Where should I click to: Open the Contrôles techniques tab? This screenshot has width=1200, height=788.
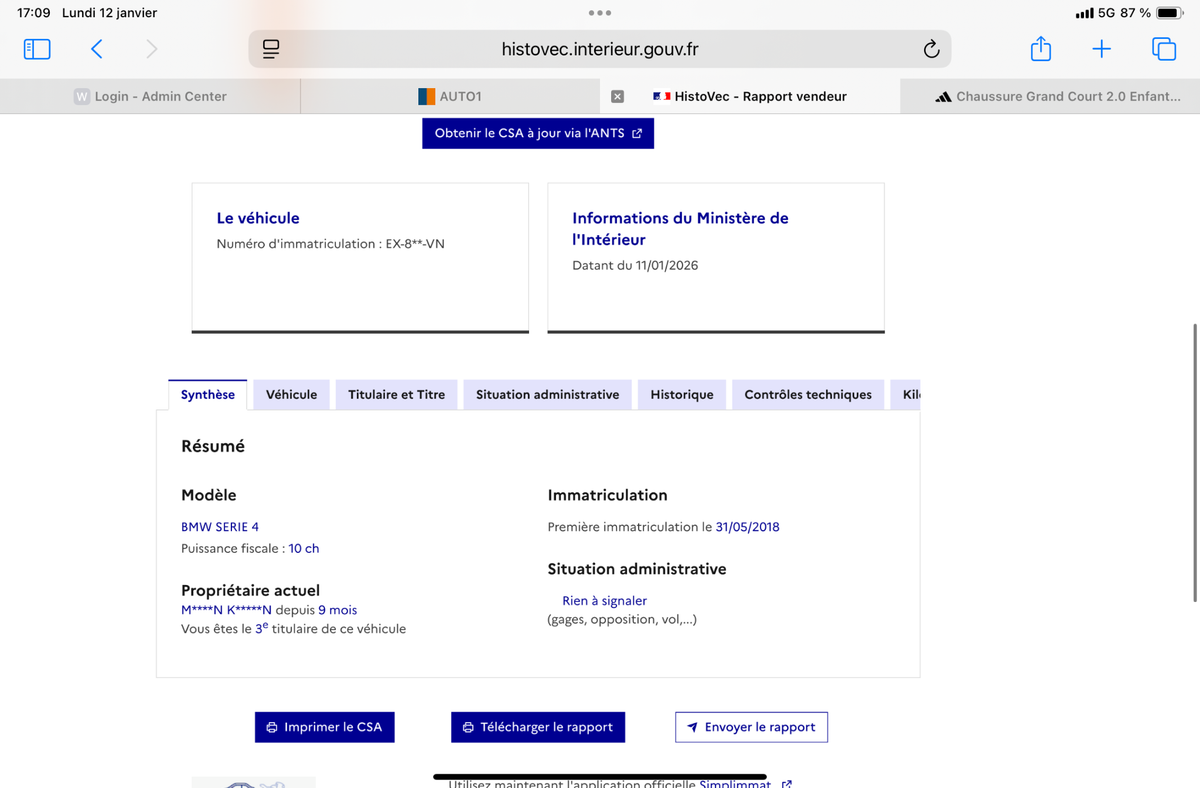tap(808, 395)
